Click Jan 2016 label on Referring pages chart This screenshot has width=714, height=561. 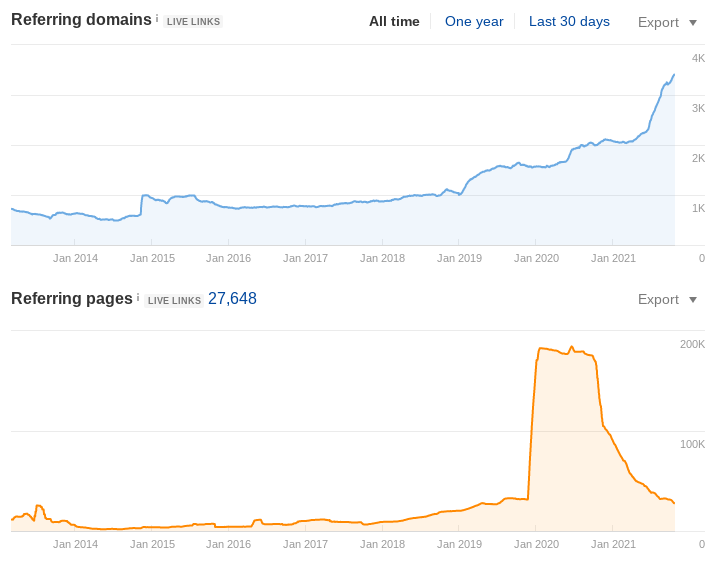click(x=228, y=544)
